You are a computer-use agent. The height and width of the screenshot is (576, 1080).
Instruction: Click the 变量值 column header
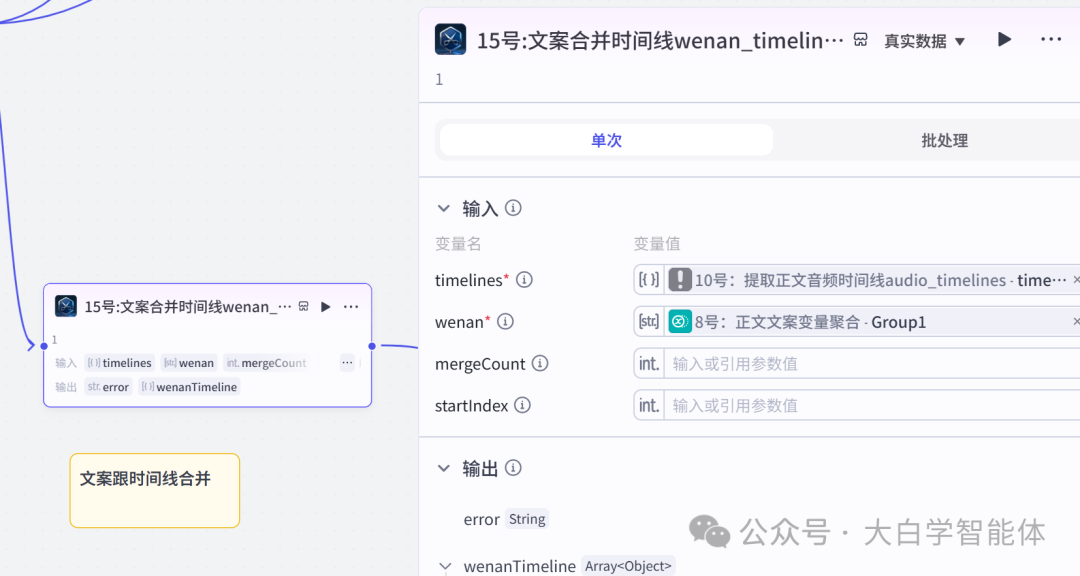(x=656, y=244)
